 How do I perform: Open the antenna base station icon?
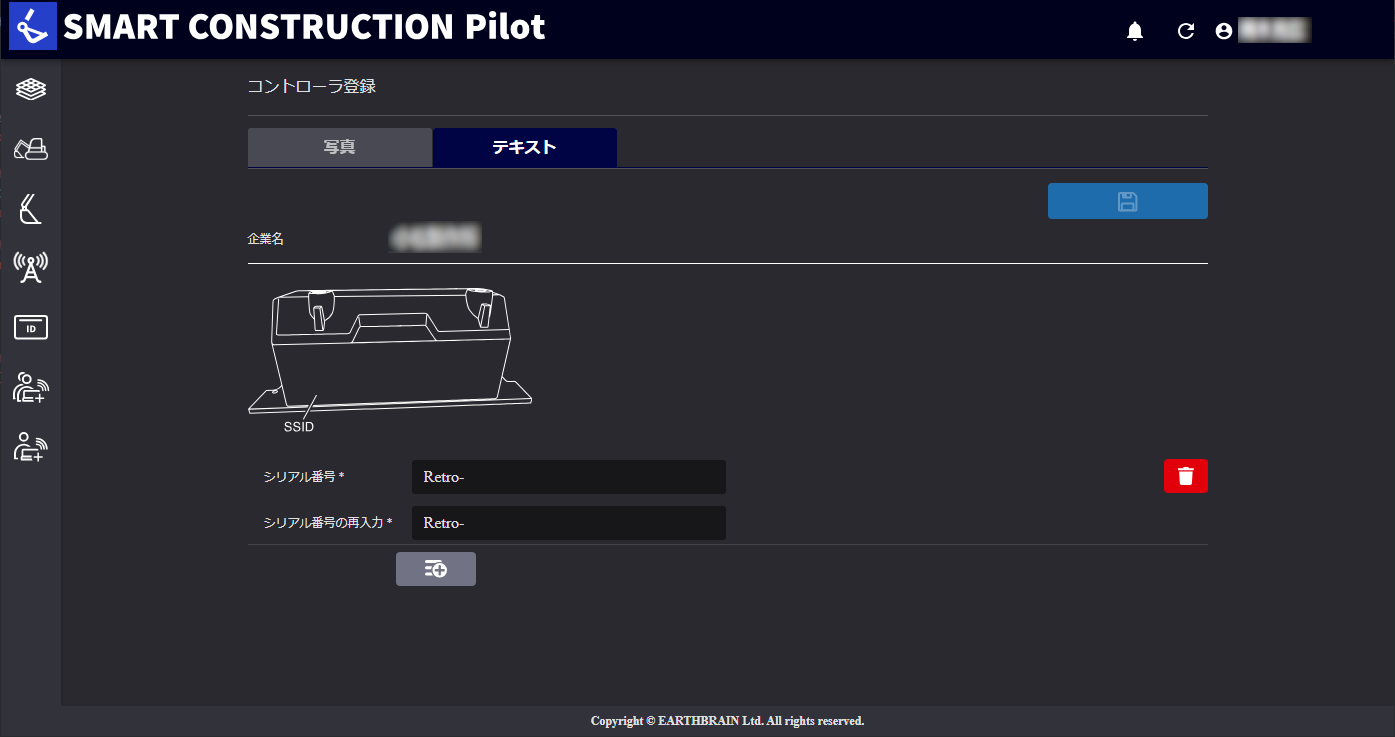coord(31,267)
